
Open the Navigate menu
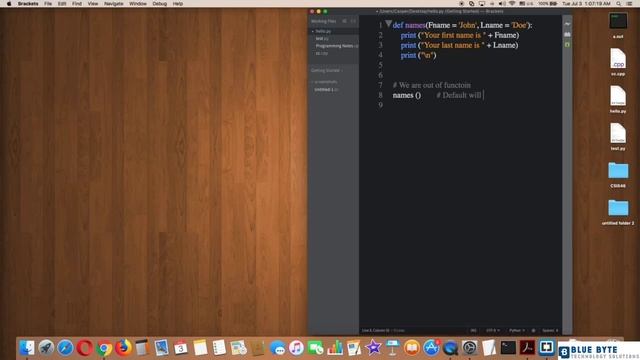click(x=113, y=4)
